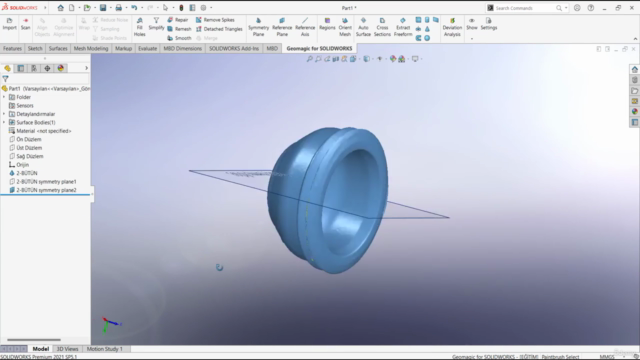Collapse the ribbon with chevron arrow
640x360 pixels.
point(635,39)
